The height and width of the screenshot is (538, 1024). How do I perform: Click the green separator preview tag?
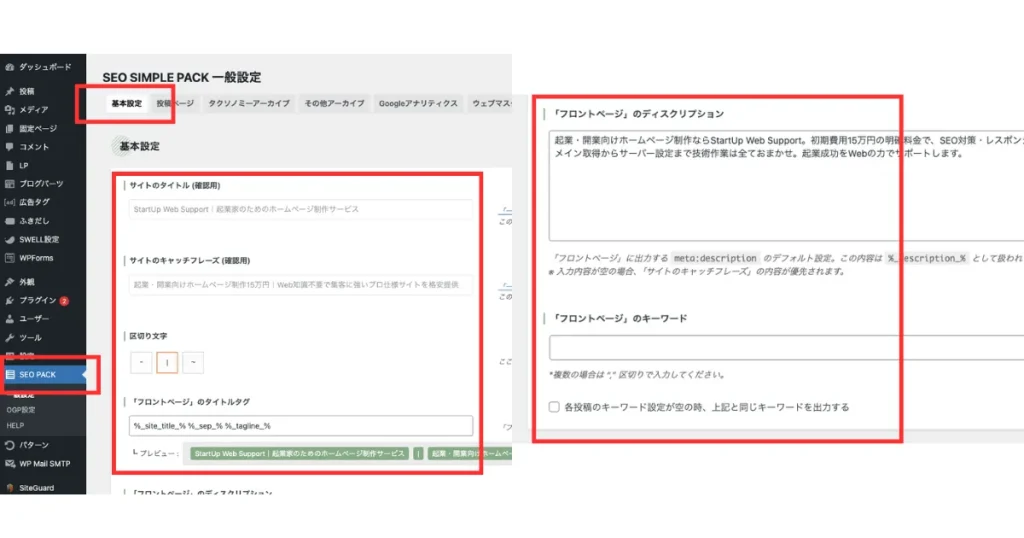point(419,454)
